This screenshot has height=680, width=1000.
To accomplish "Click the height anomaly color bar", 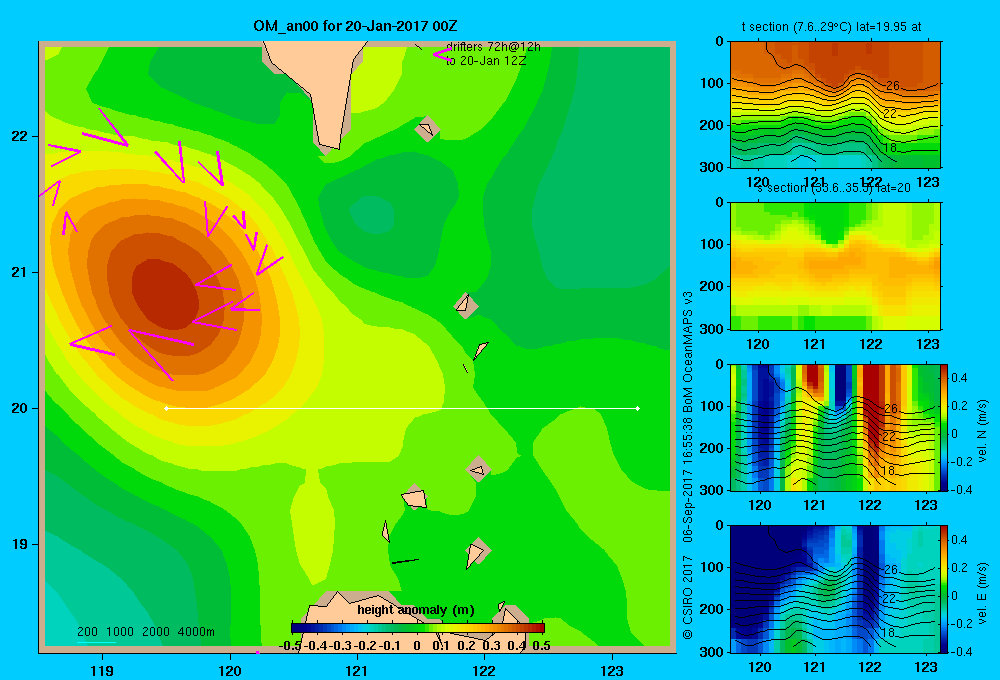I will pyautogui.click(x=418, y=628).
